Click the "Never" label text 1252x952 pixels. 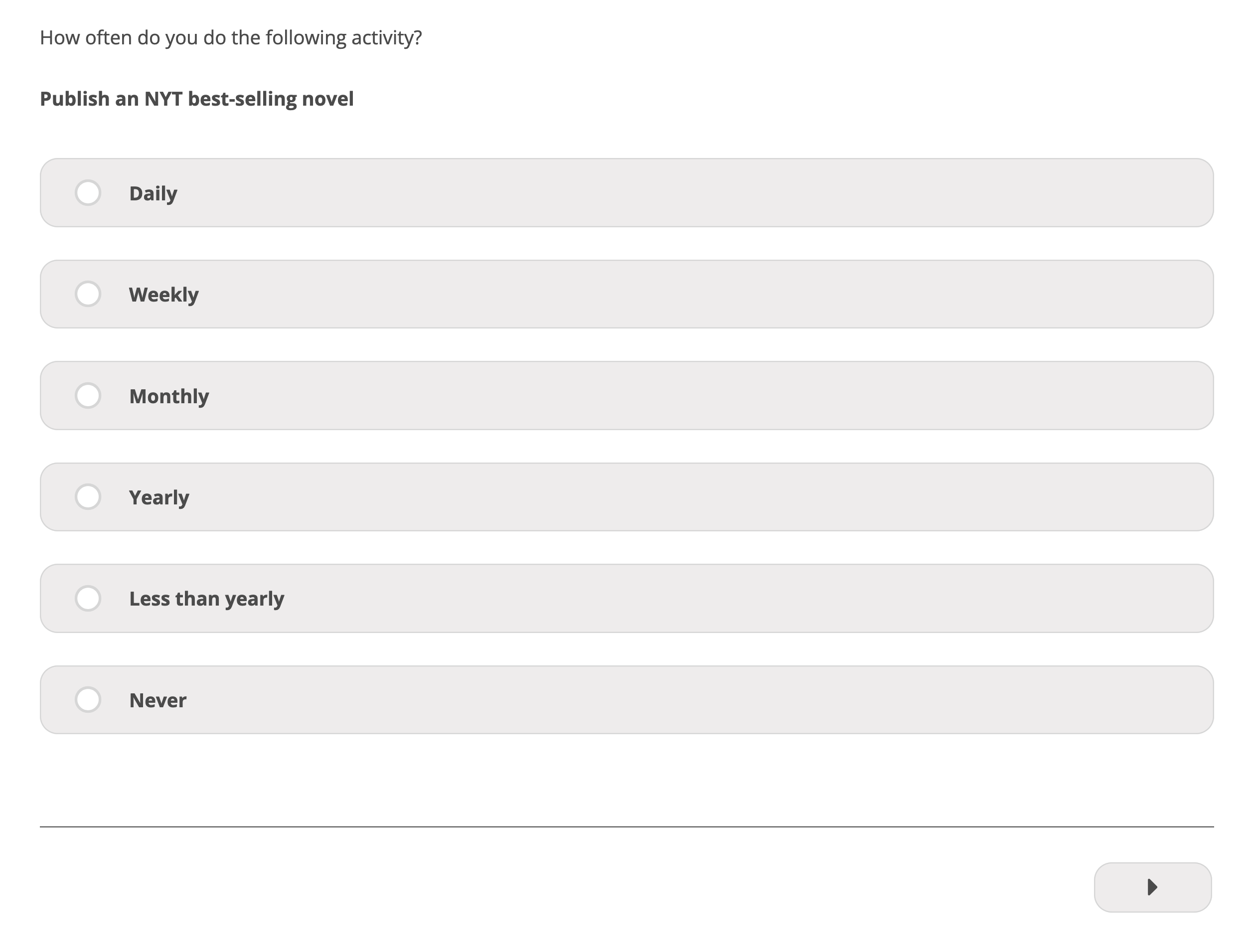[x=157, y=700]
